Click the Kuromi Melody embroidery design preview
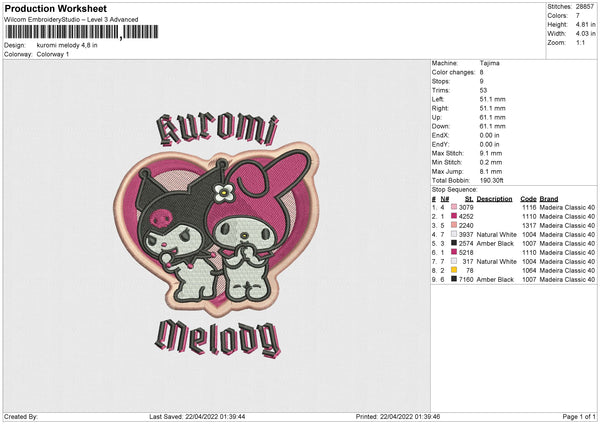Screen dimensions: 600x424 (217, 235)
